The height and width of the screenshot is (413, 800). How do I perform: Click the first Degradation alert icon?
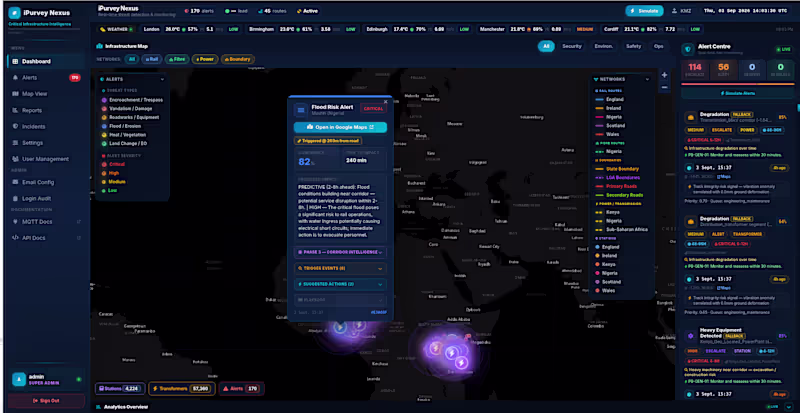[691, 117]
